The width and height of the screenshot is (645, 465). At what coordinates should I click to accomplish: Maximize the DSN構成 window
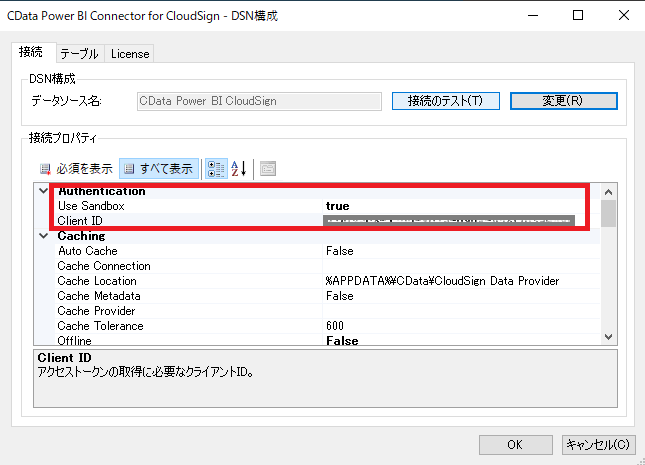point(578,15)
